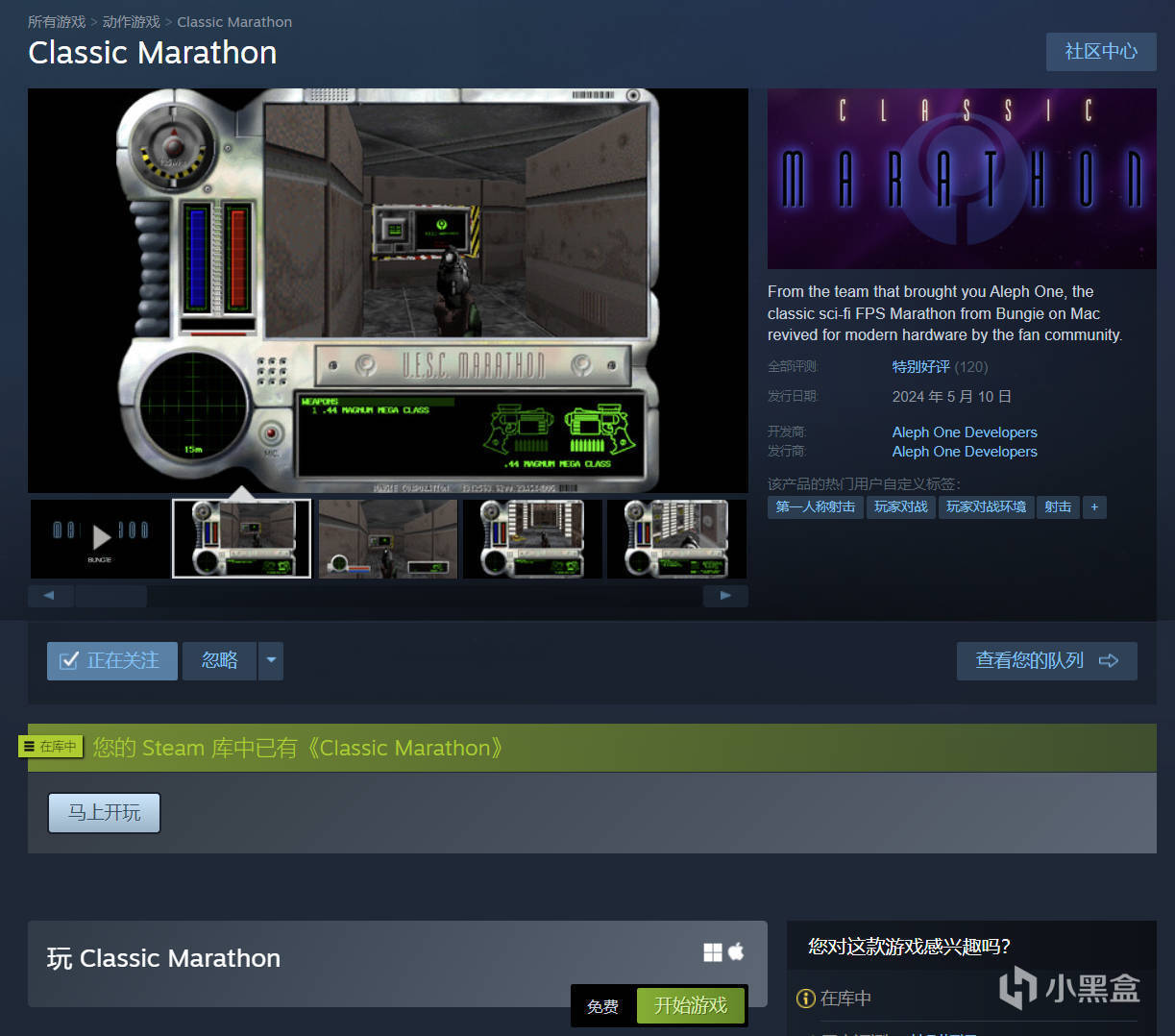This screenshot has width=1175, height=1036.
Task: Select the second screenshot thumbnail with HUD
Action: click(242, 538)
